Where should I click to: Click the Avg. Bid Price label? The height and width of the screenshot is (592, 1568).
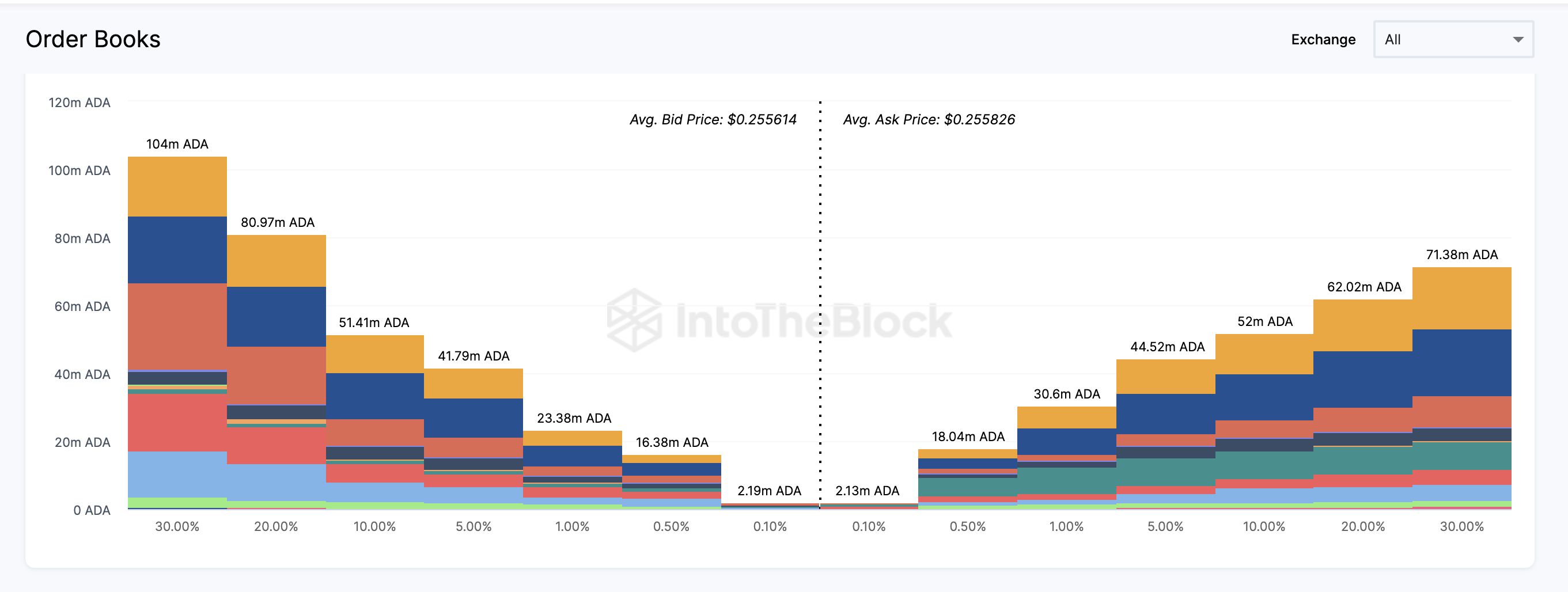pos(713,119)
